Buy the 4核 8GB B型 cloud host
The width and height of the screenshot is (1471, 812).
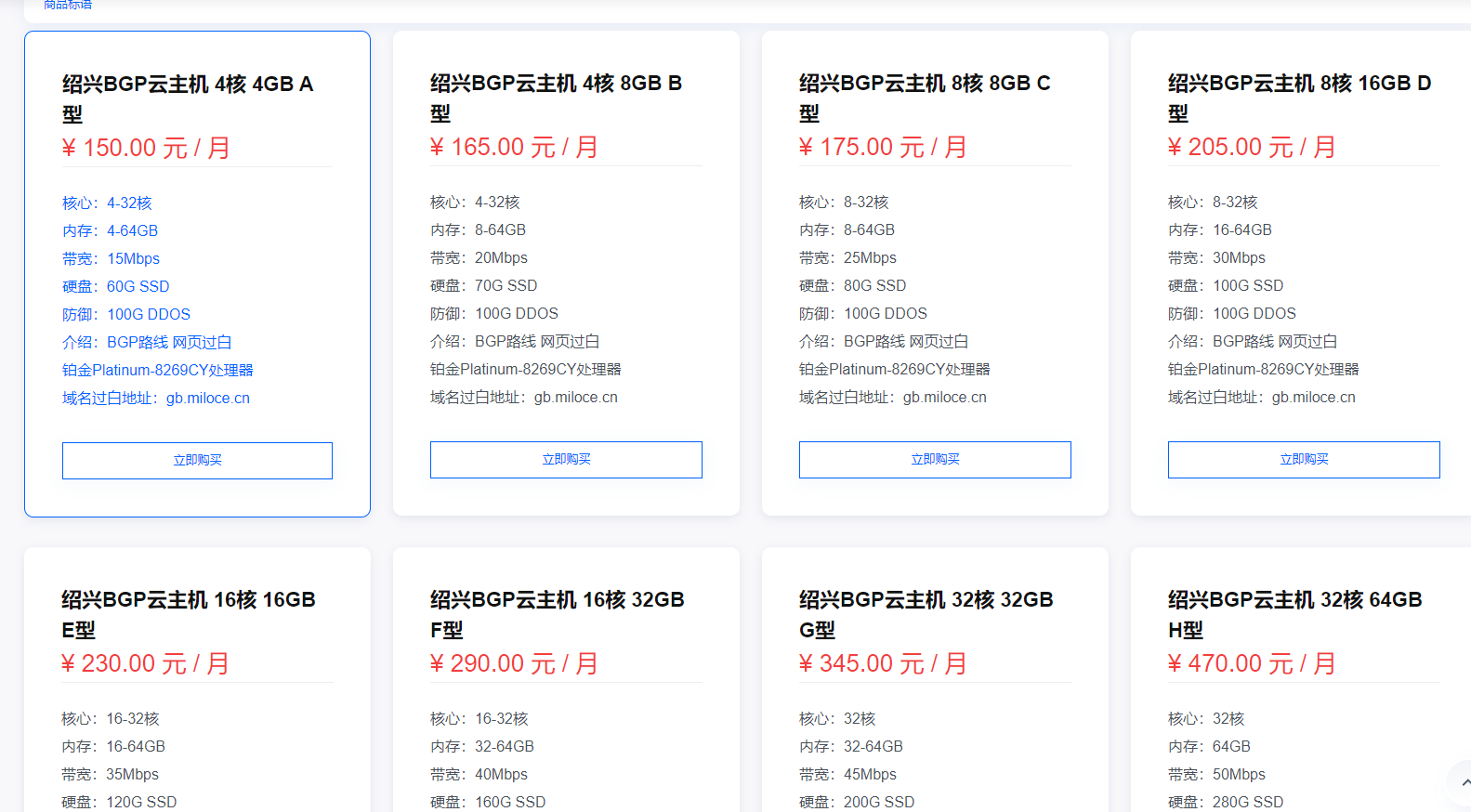tap(566, 459)
